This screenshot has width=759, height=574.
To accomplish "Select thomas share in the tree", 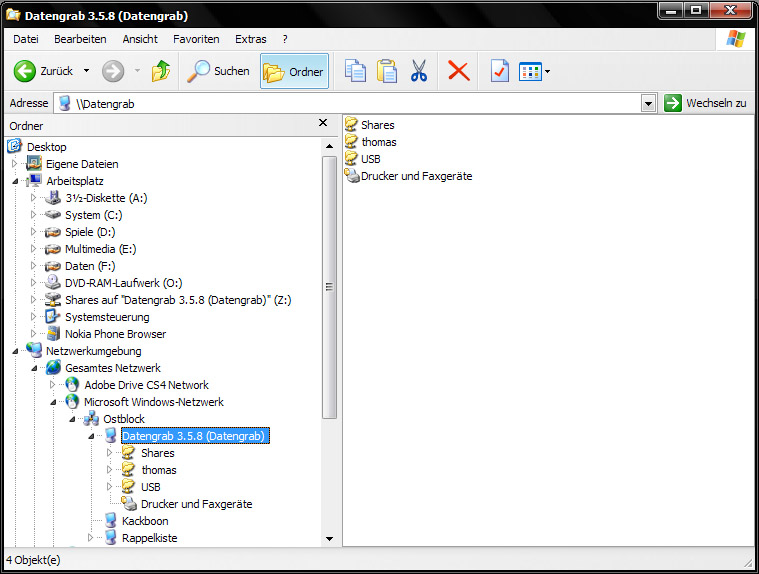I will [x=159, y=470].
